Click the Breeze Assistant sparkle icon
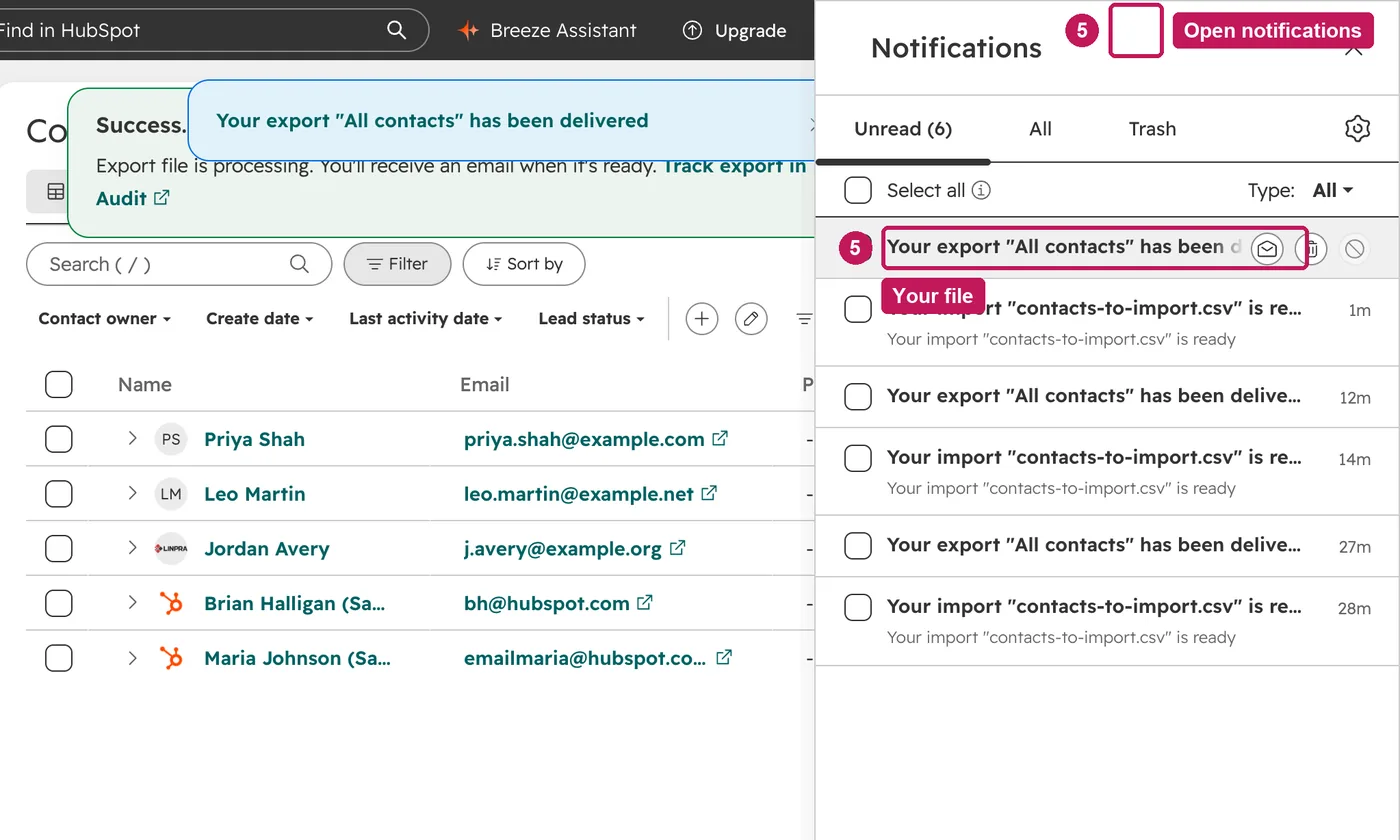1400x840 pixels. pos(468,30)
